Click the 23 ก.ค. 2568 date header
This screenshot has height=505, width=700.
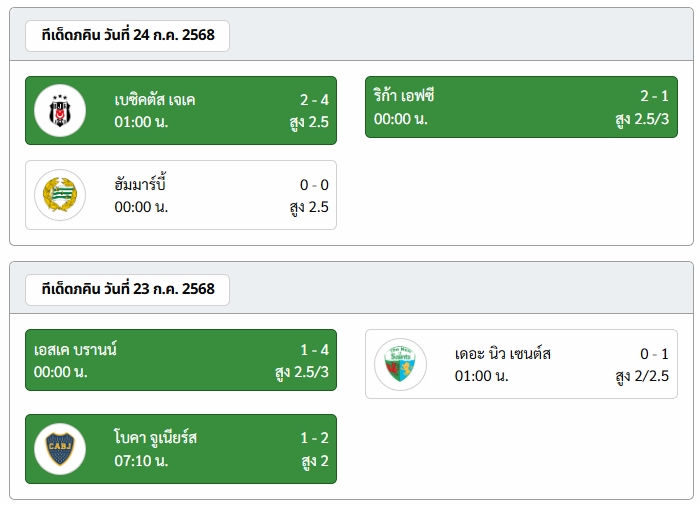[128, 289]
